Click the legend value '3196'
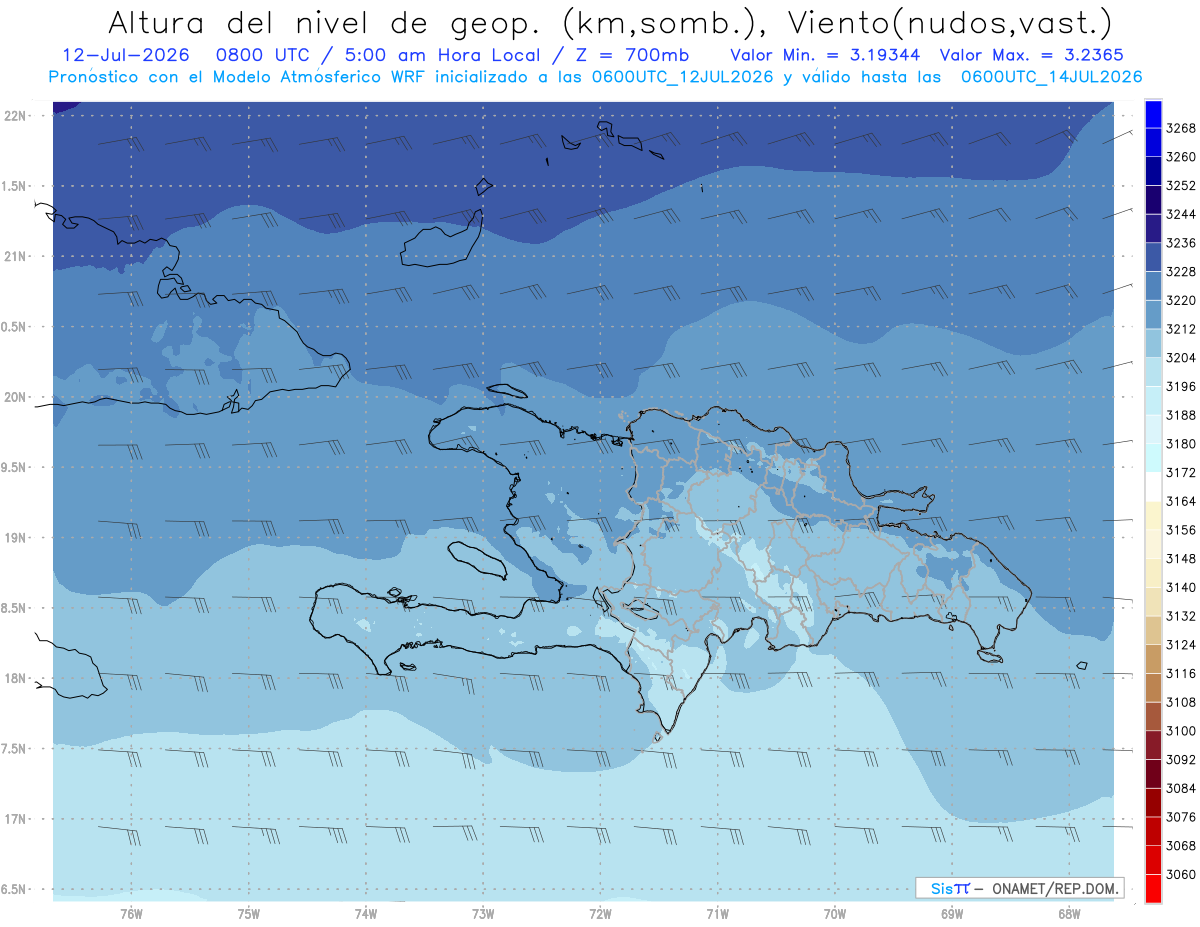This screenshot has height=927, width=1200. tap(1181, 386)
